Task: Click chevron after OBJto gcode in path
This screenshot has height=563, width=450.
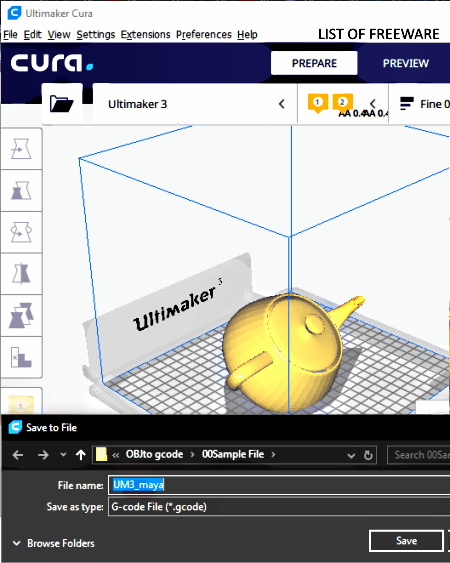Action: click(192, 455)
